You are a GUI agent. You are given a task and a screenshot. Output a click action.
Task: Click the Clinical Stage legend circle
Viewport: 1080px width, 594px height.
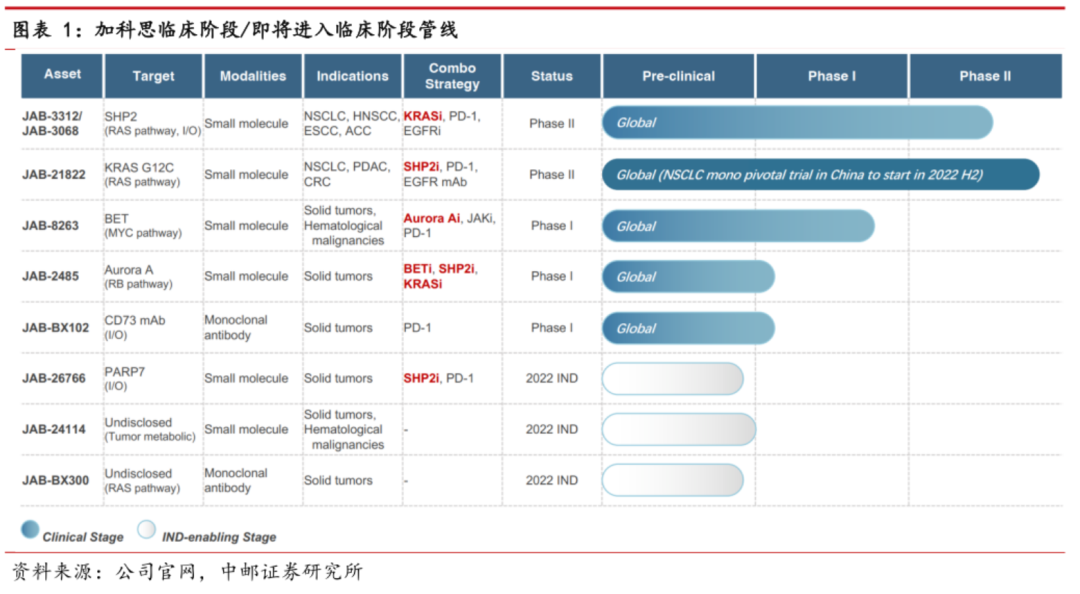point(30,530)
